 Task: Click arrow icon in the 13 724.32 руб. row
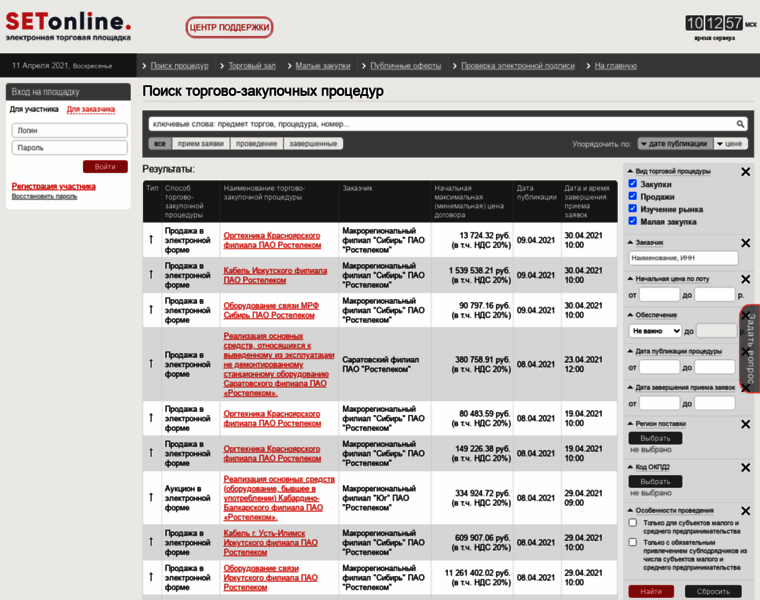tap(151, 239)
